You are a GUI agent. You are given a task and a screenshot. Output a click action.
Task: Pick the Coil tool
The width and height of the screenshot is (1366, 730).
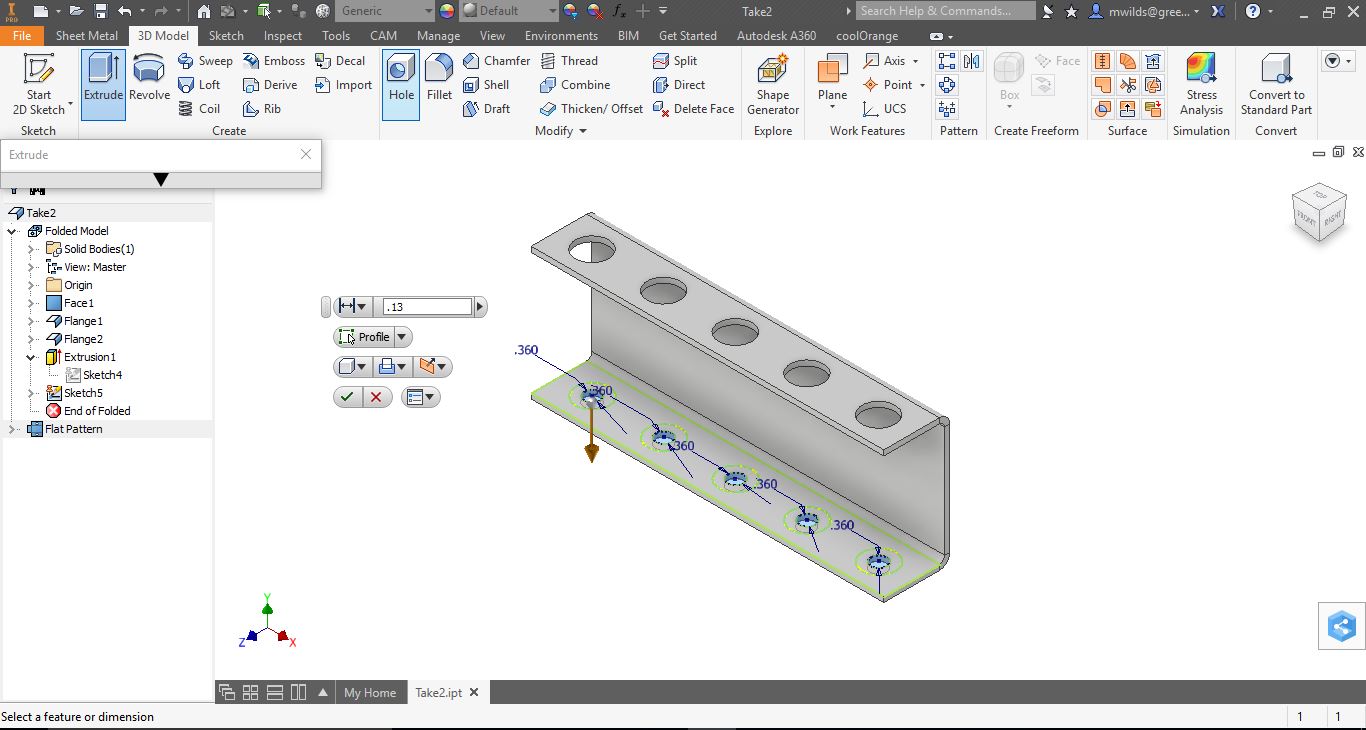point(199,109)
